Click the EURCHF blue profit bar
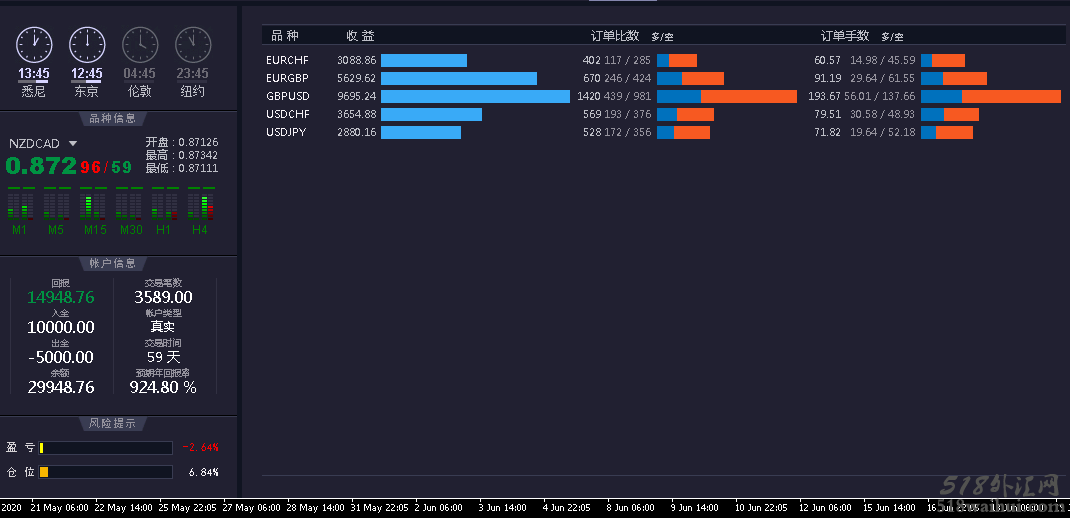 pos(424,61)
